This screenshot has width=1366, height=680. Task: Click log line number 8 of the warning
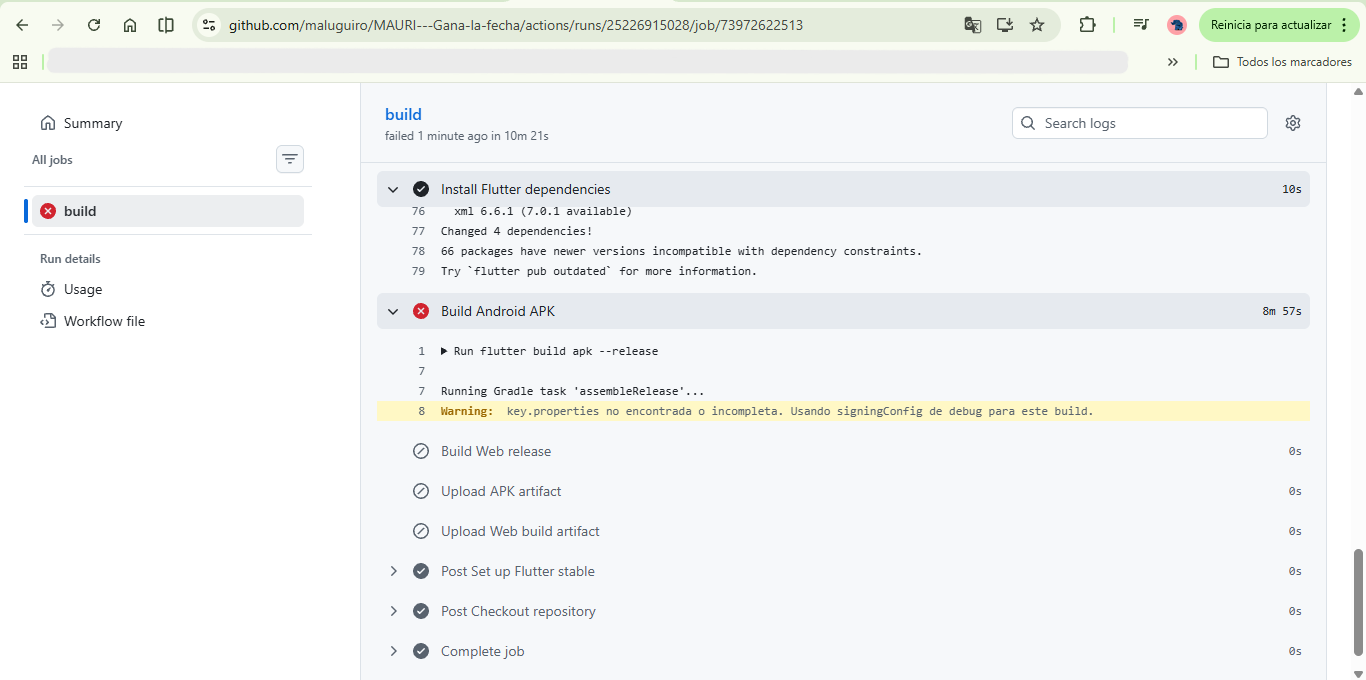[421, 411]
